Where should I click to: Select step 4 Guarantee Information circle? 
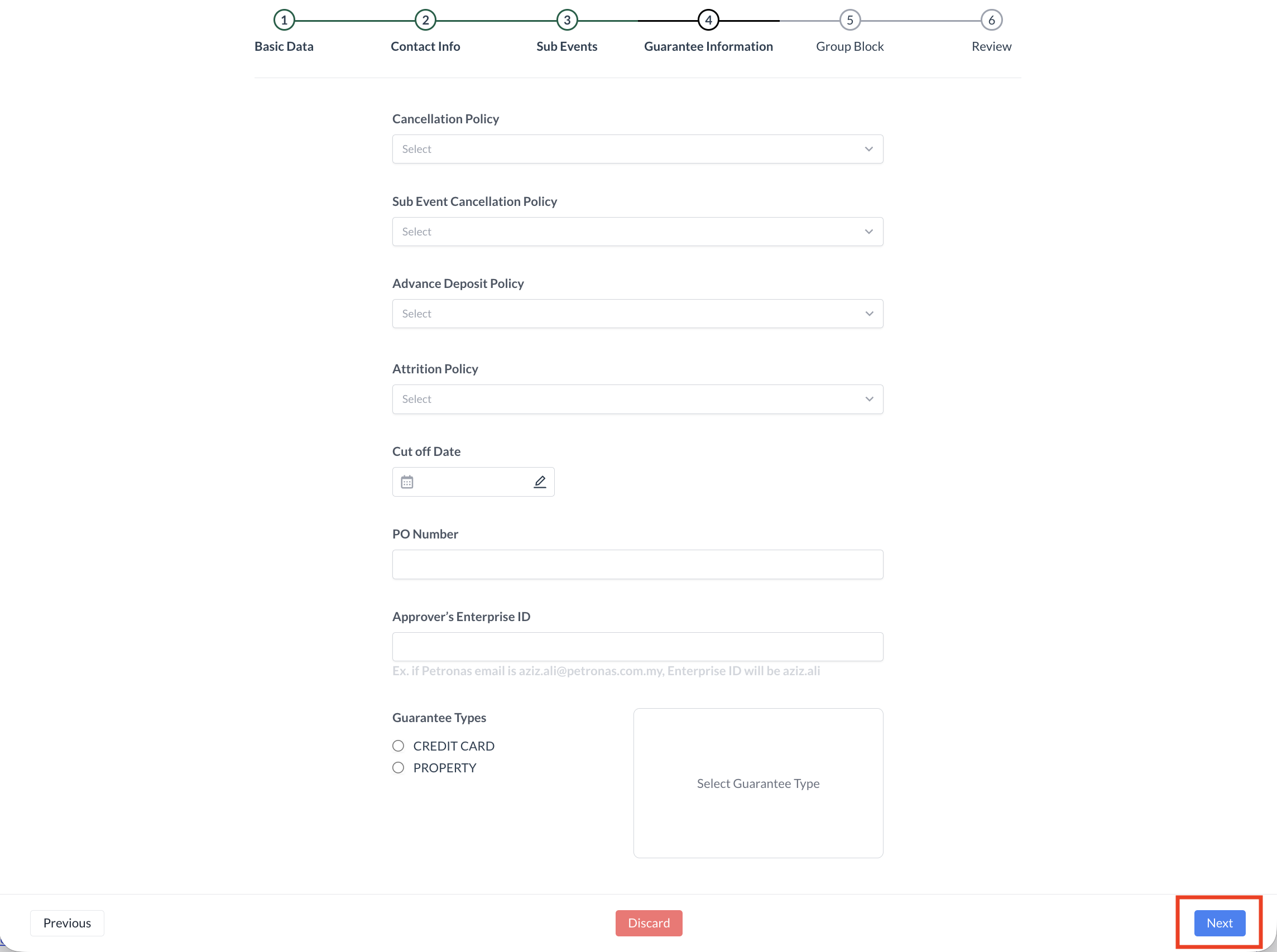click(x=708, y=20)
